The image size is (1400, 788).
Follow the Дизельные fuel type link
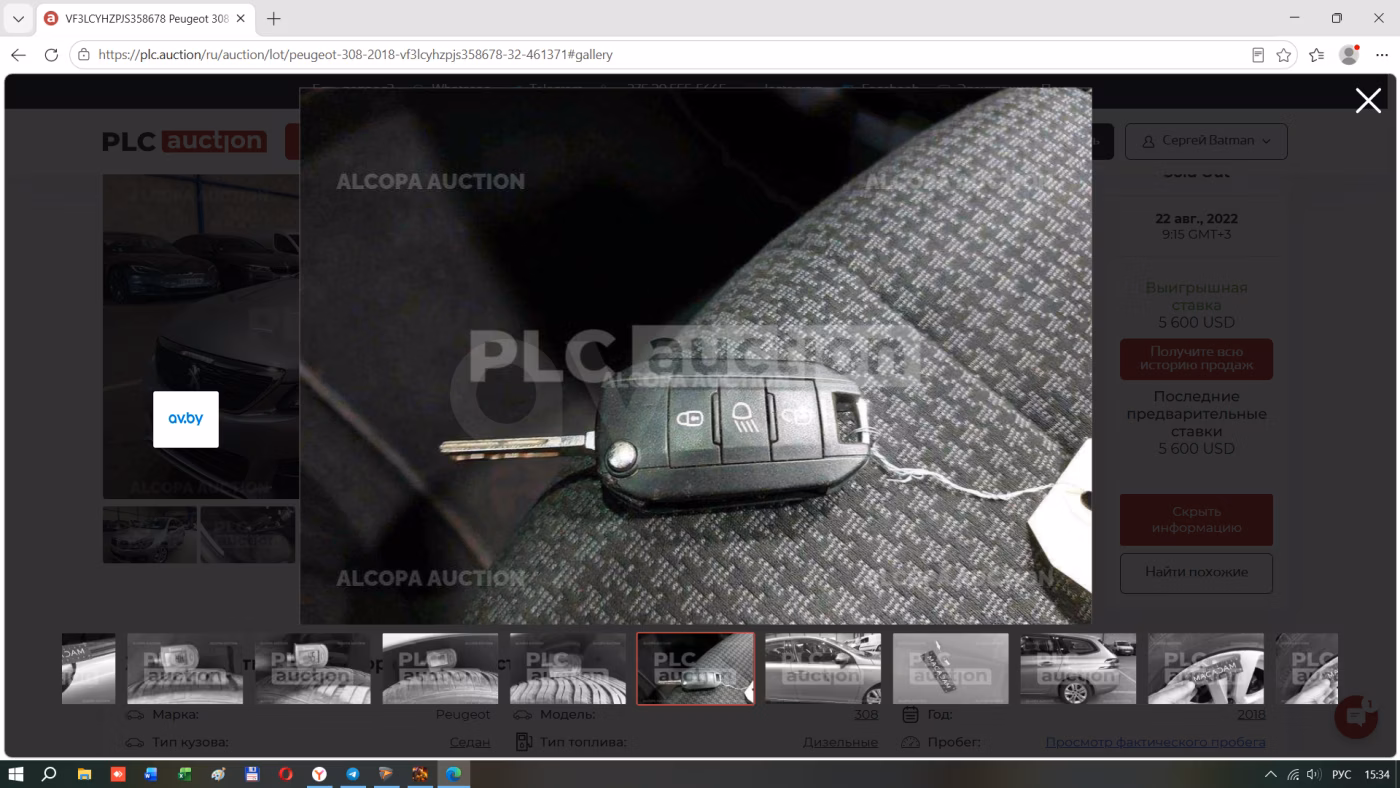tap(840, 742)
